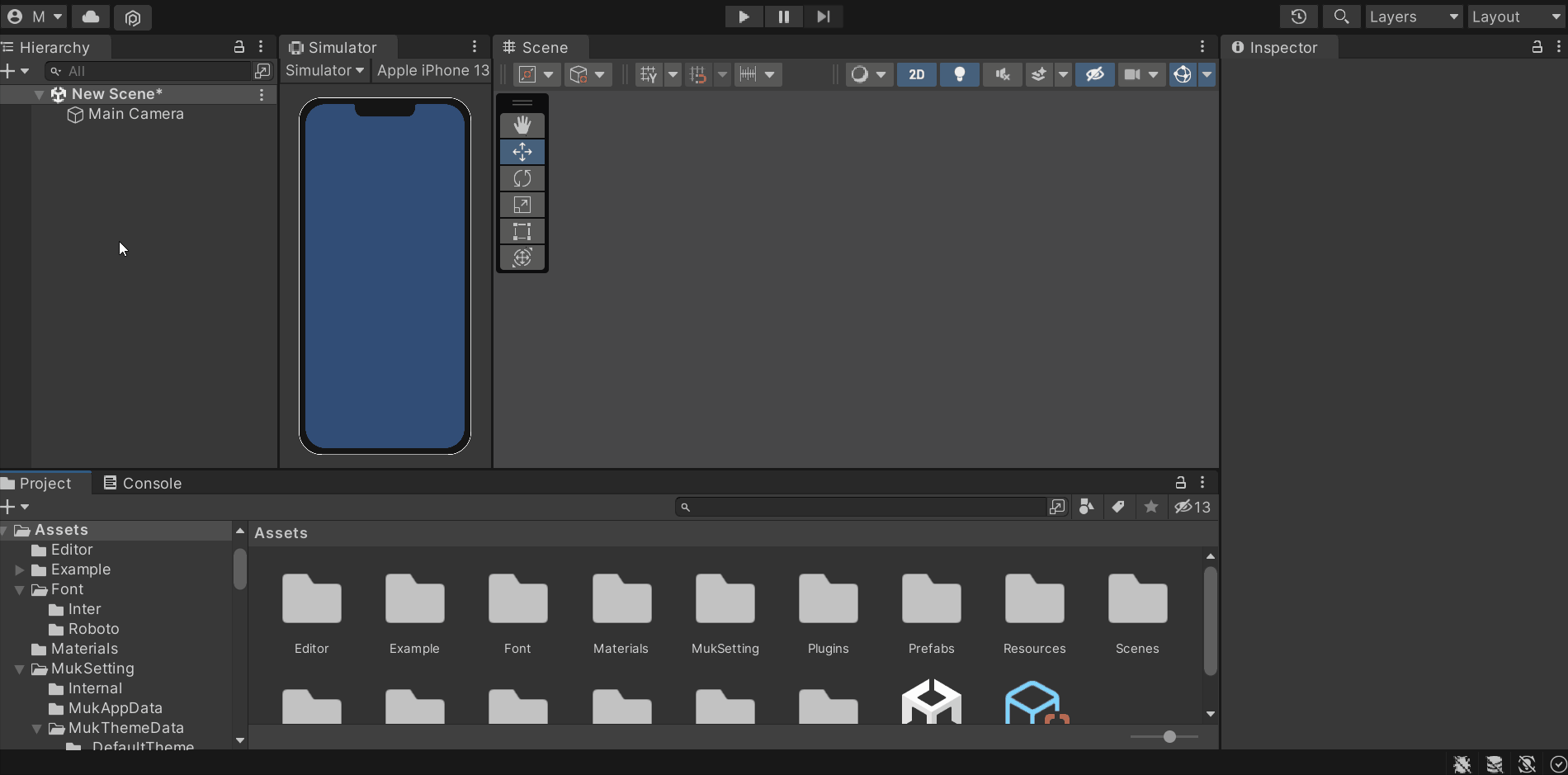Image resolution: width=1568 pixels, height=775 pixels.
Task: Toggle hidden objects scene visibility eye
Action: coord(1095,74)
